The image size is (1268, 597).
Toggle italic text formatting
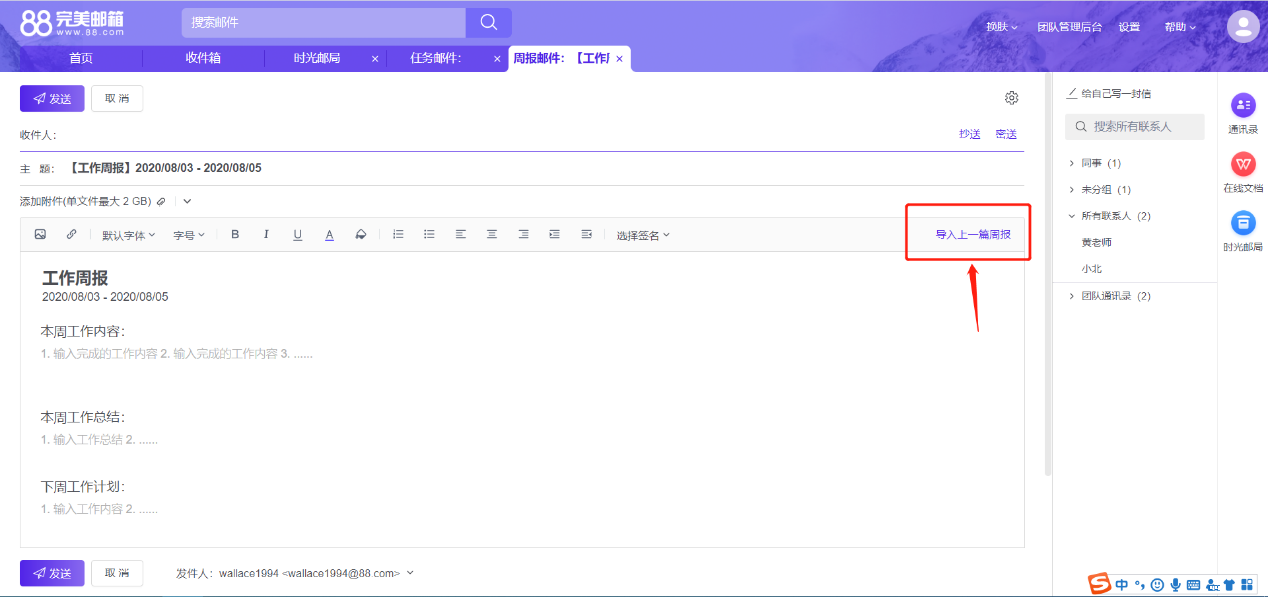(x=266, y=235)
